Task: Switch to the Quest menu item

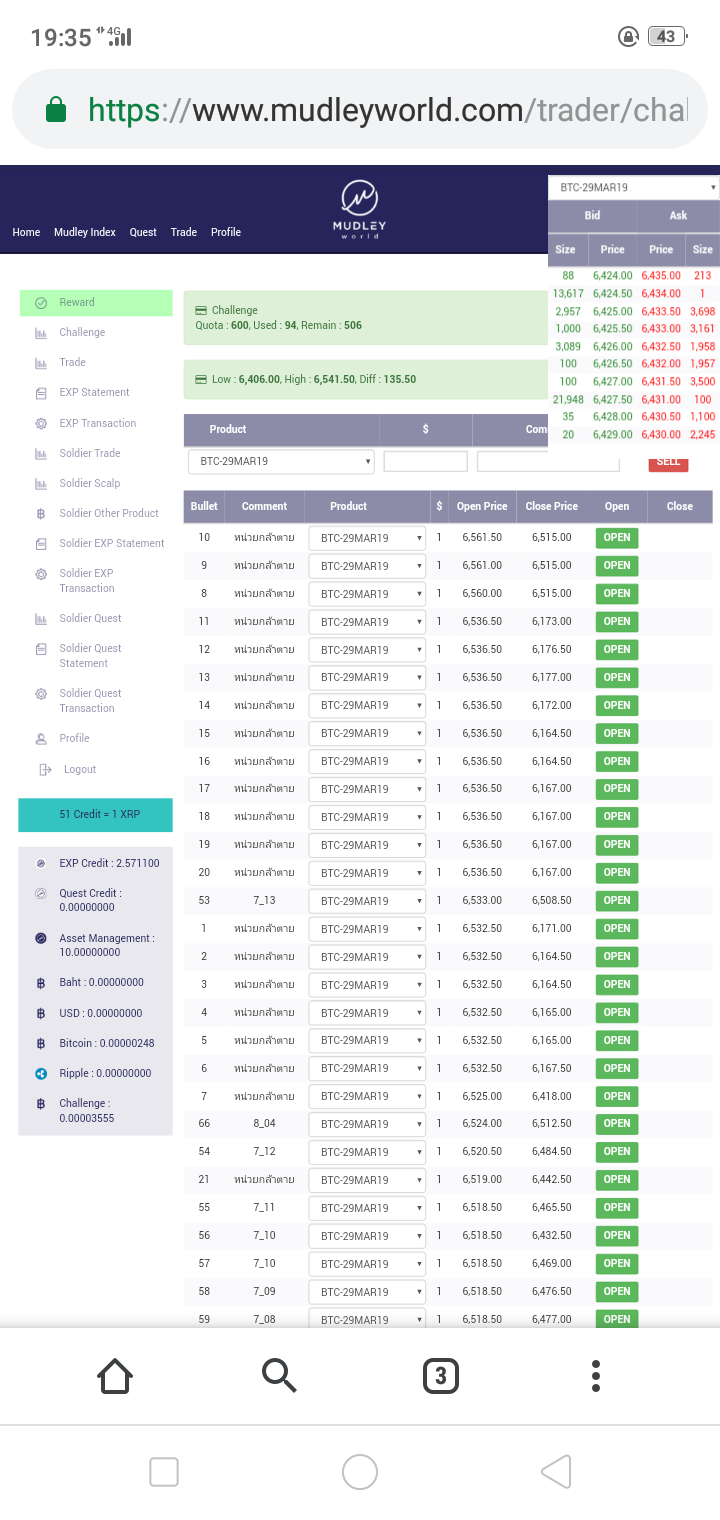Action: click(x=142, y=232)
